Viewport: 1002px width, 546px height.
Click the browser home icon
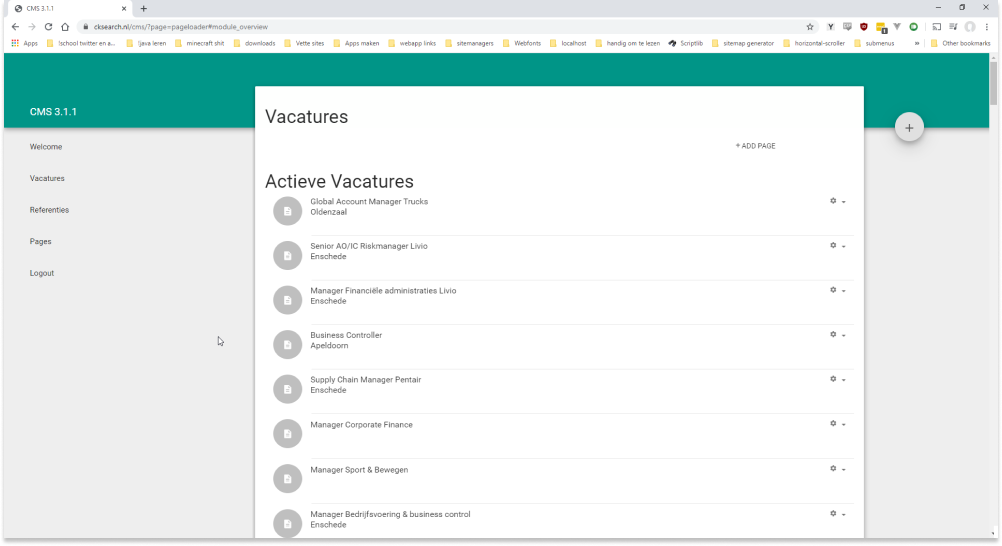point(65,27)
